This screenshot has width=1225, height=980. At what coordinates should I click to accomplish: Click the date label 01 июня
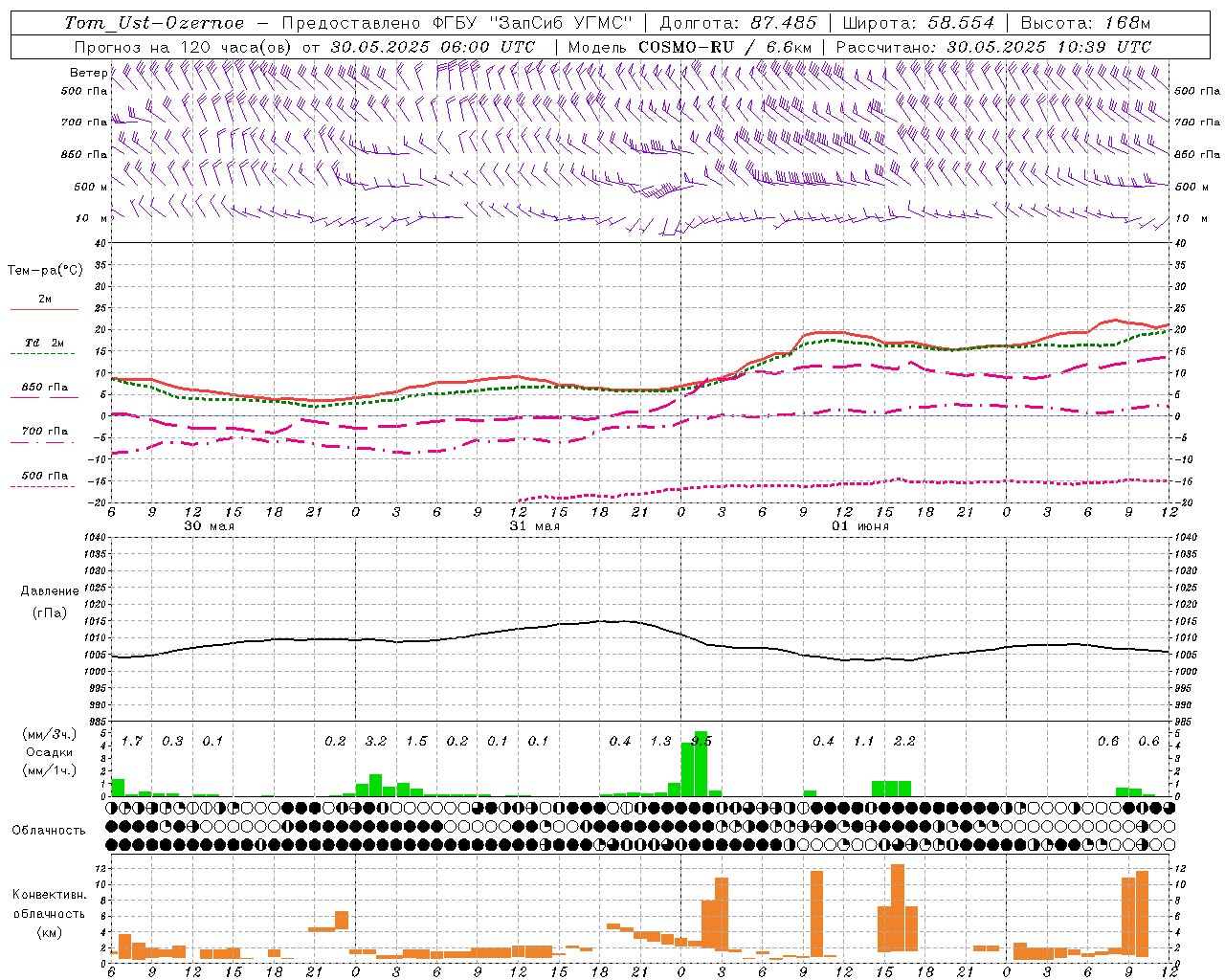[859, 526]
